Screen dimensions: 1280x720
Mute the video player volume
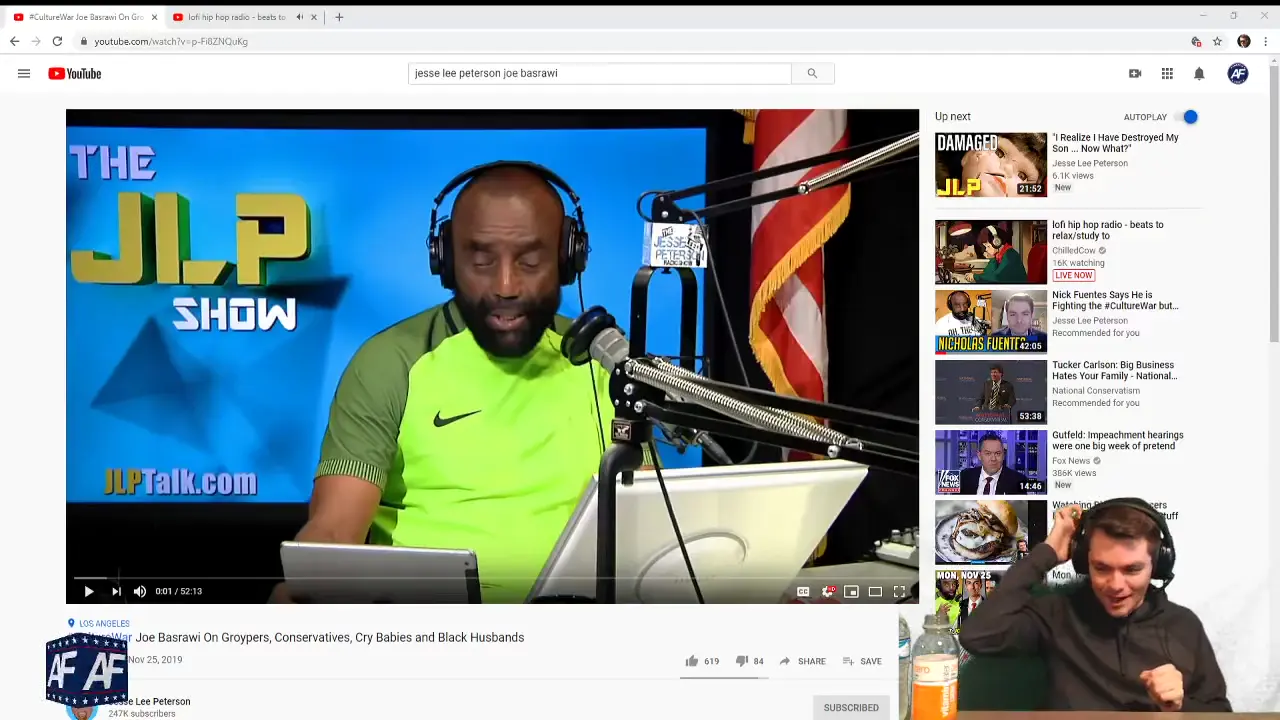140,591
